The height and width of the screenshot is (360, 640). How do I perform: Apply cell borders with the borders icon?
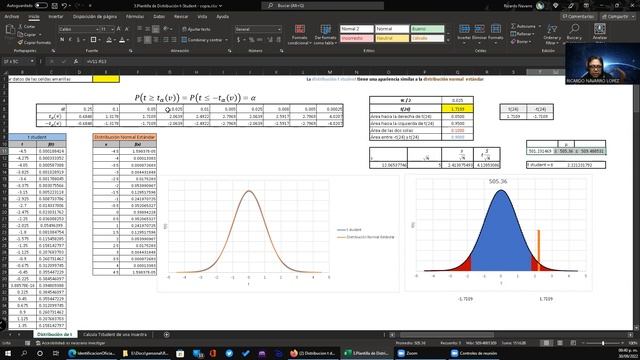coord(93,40)
